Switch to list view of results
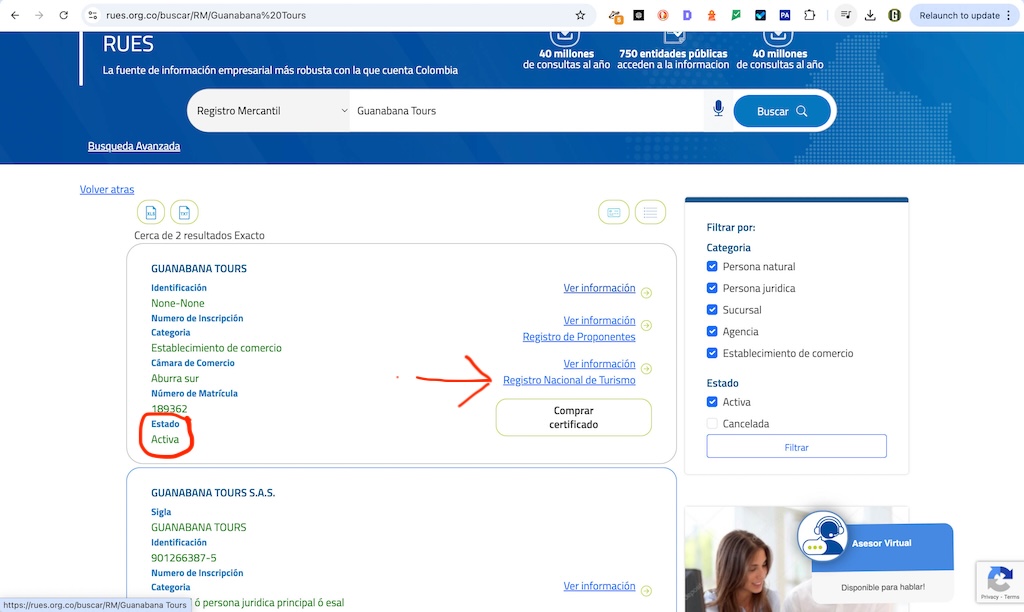Screen dimensions: 1024x612 pos(650,212)
